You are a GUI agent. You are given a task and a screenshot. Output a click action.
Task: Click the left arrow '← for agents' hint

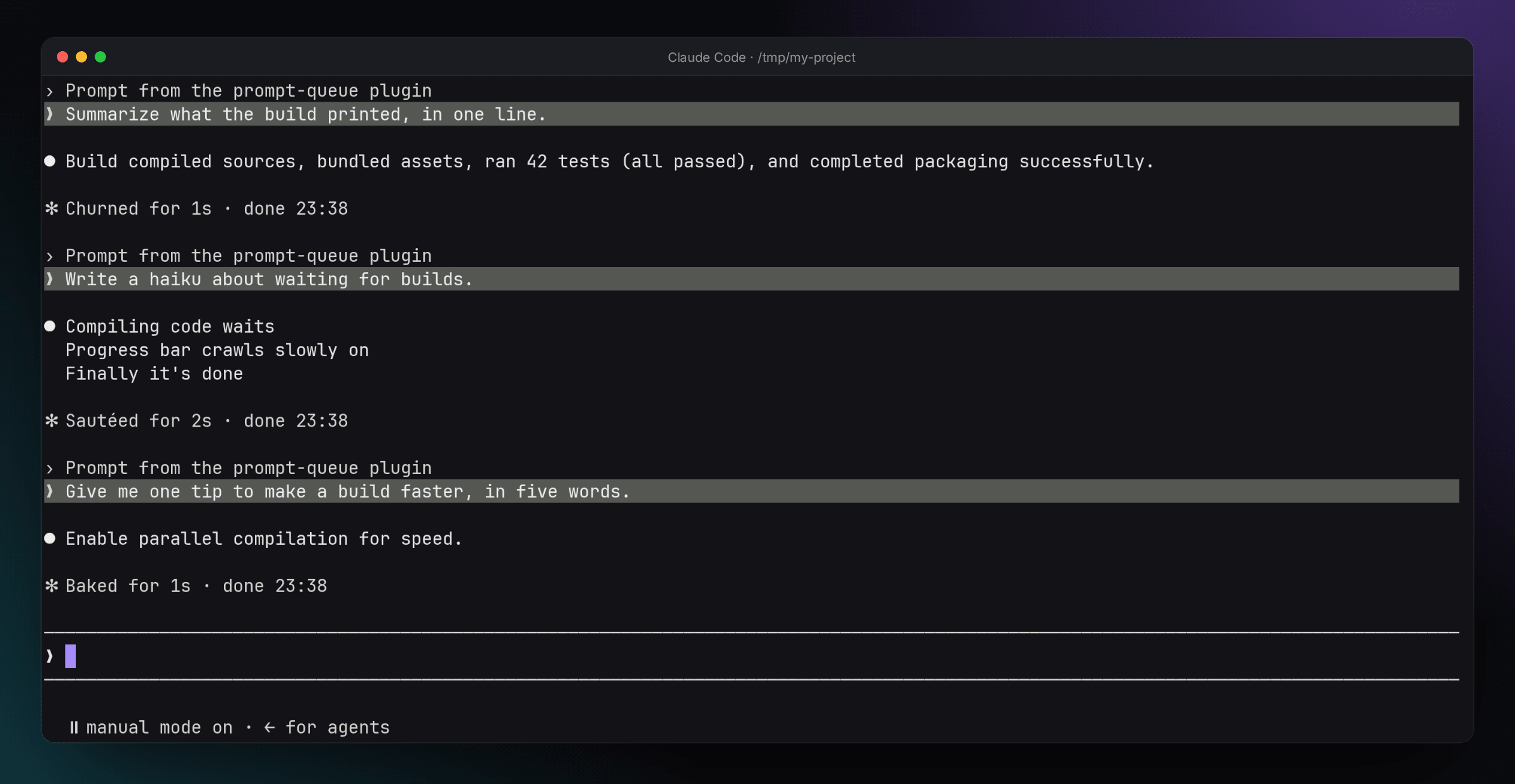click(326, 728)
